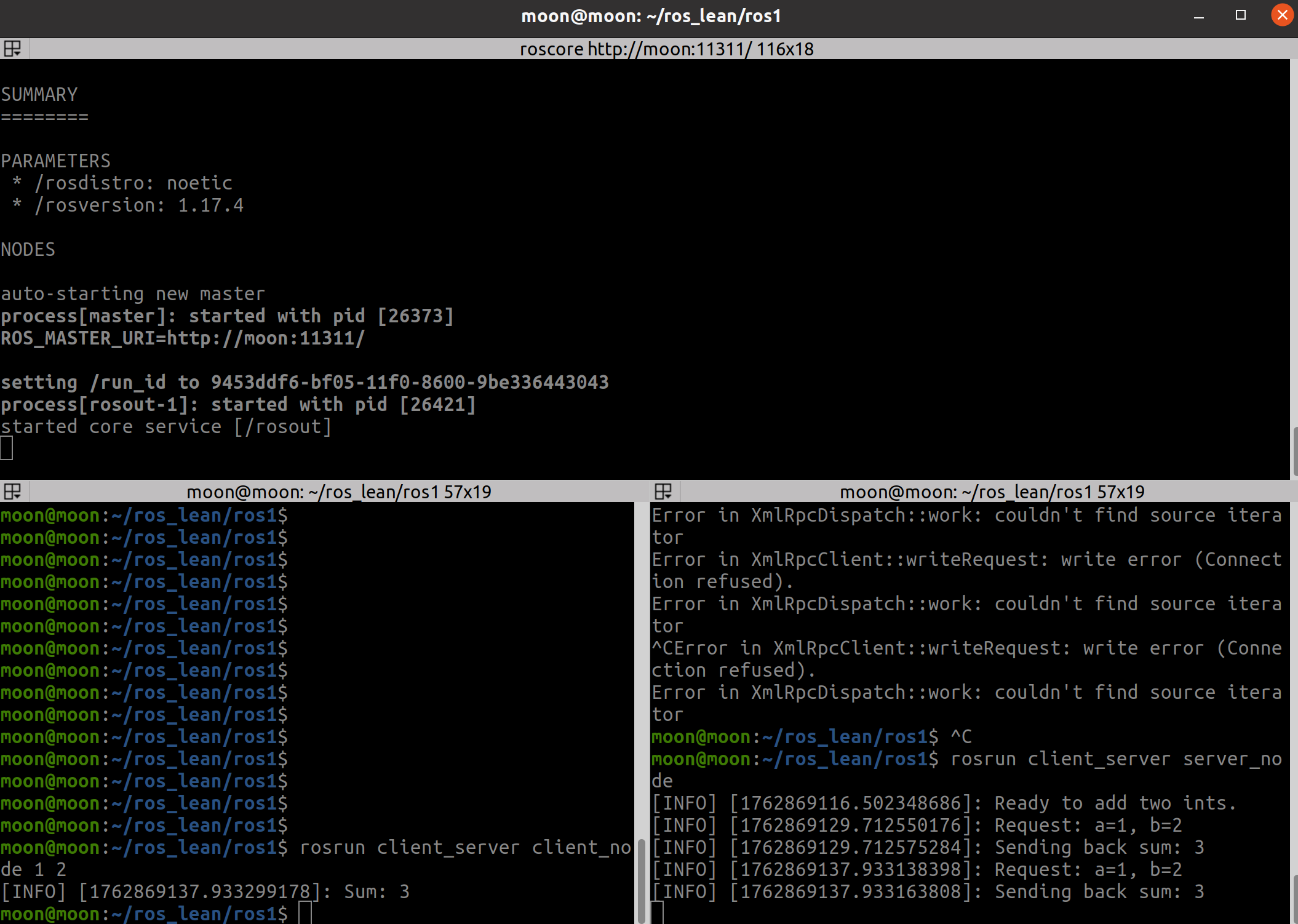Focus the server_node pane at its cursor
1298x924 pixels.
click(658, 914)
